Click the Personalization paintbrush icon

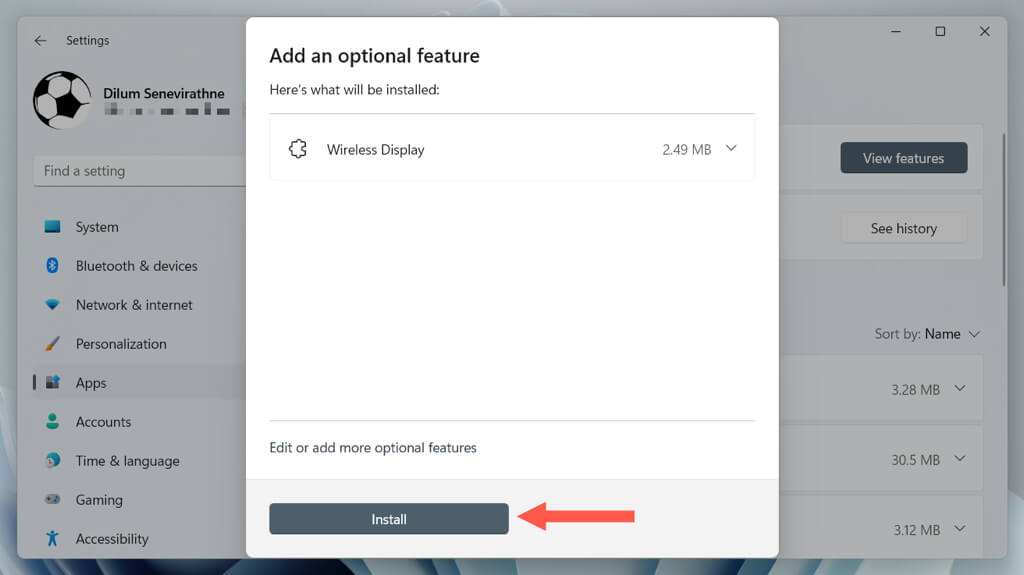pos(53,344)
